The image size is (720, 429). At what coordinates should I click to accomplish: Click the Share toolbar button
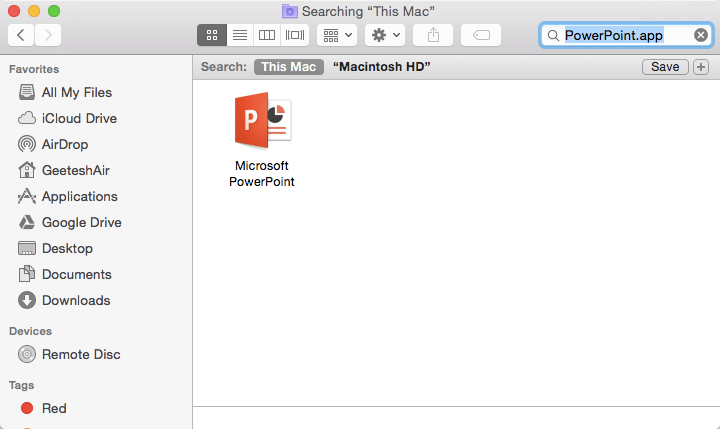click(x=433, y=35)
